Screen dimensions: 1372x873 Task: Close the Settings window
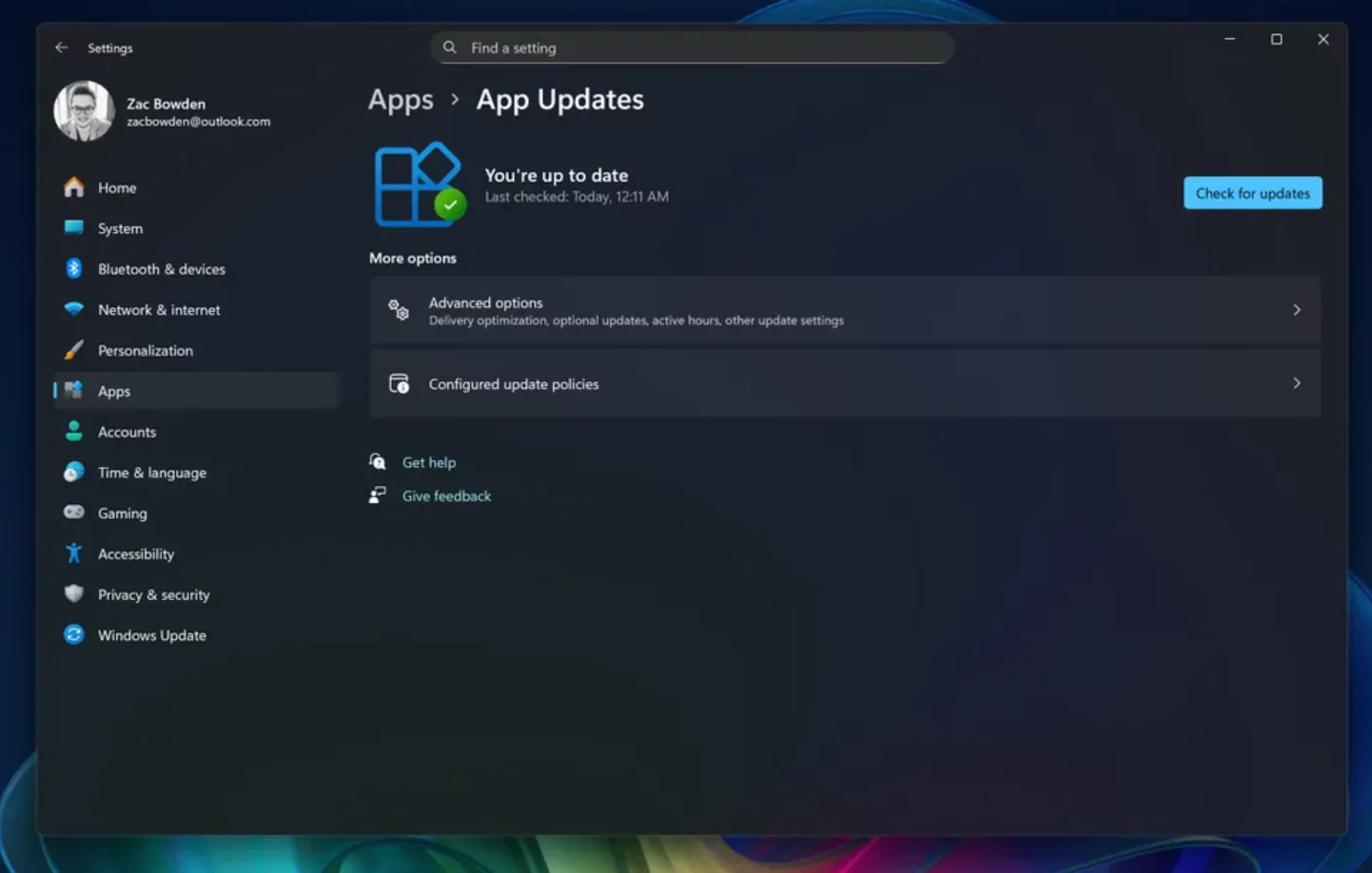point(1323,39)
